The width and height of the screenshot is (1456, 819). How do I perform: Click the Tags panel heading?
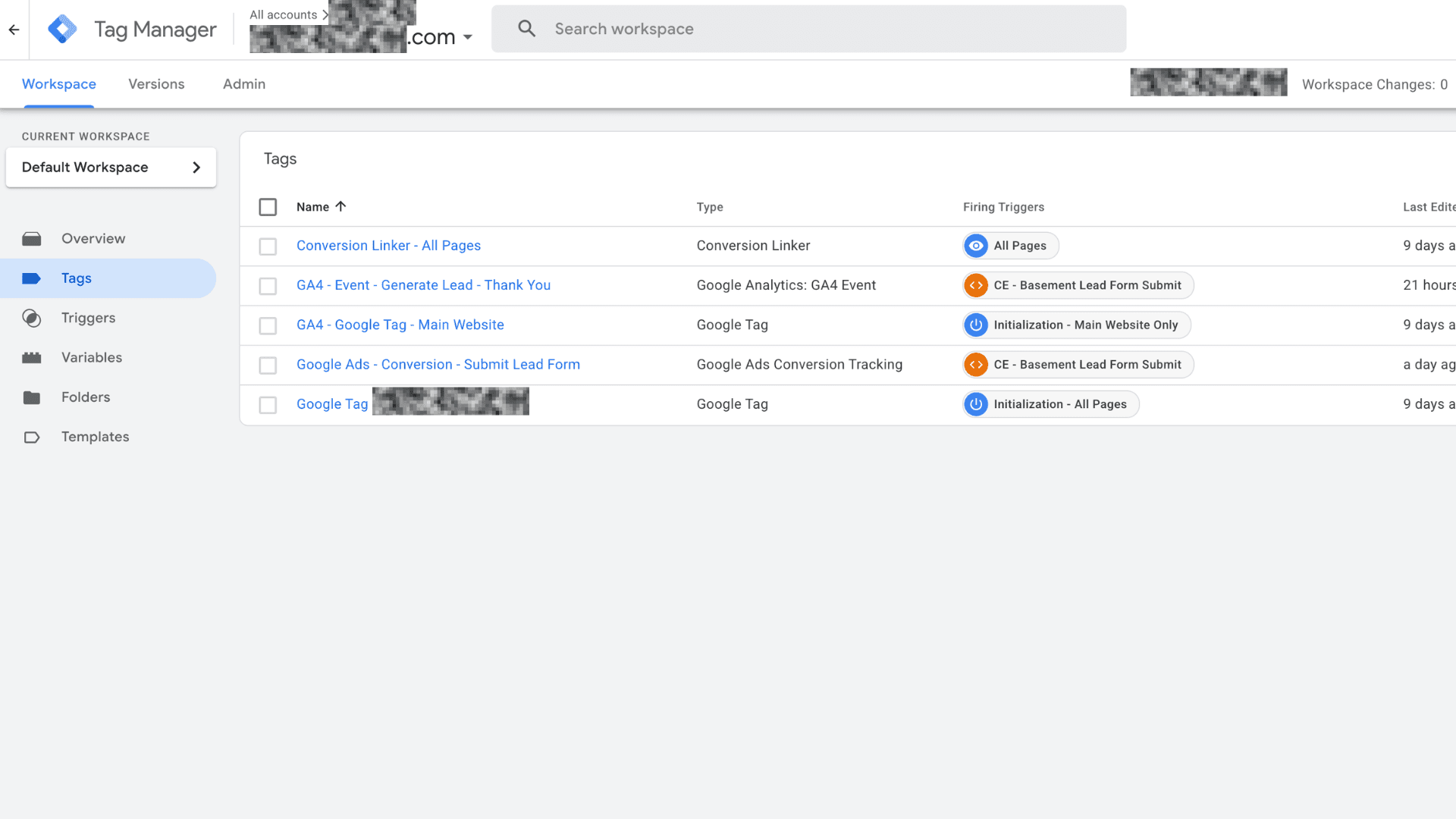pos(280,158)
